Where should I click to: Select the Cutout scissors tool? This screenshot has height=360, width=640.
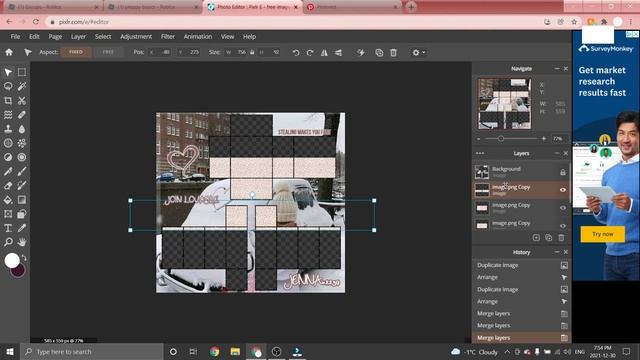coord(22,100)
